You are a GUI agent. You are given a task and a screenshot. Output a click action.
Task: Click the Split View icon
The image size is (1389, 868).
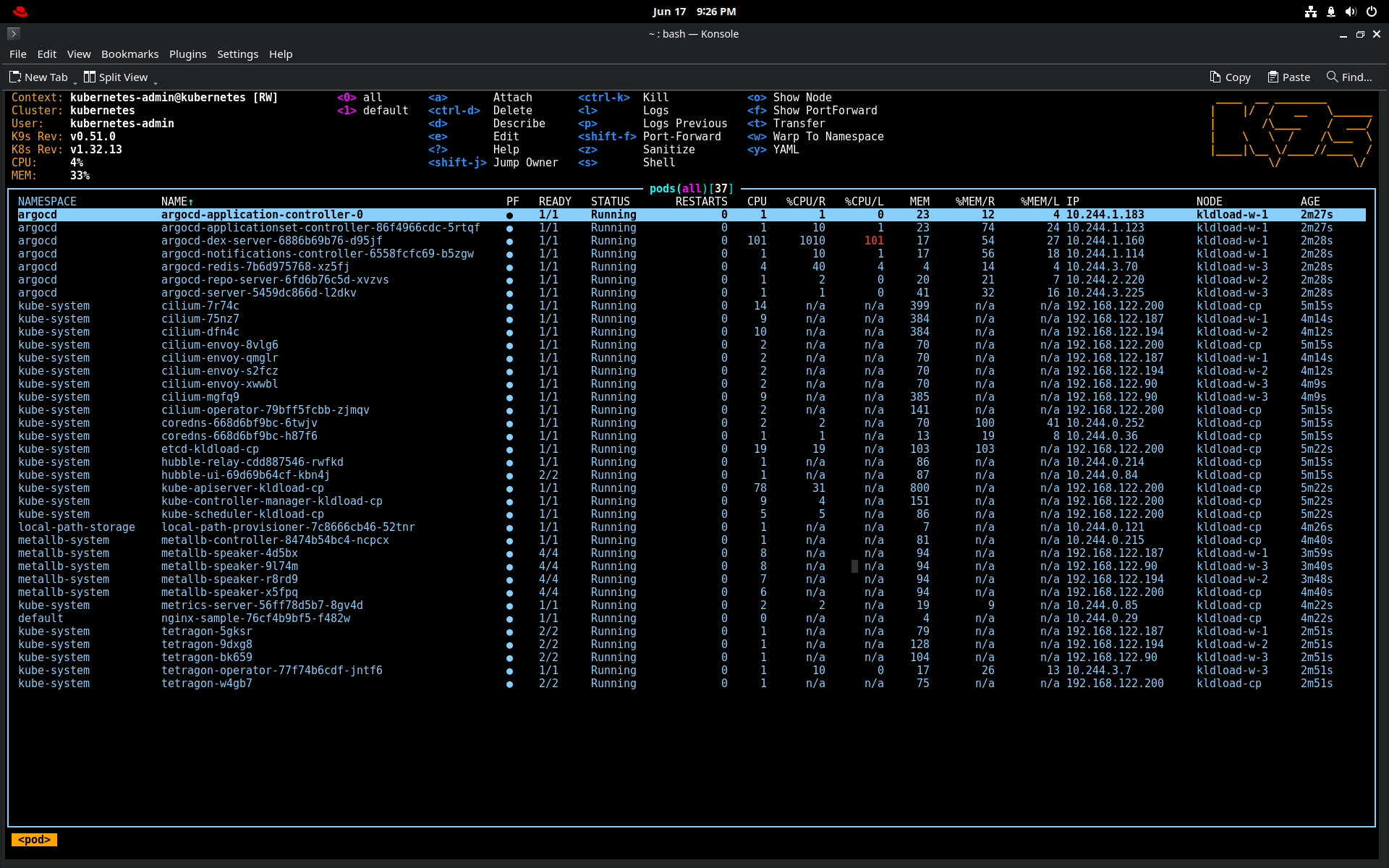click(90, 77)
